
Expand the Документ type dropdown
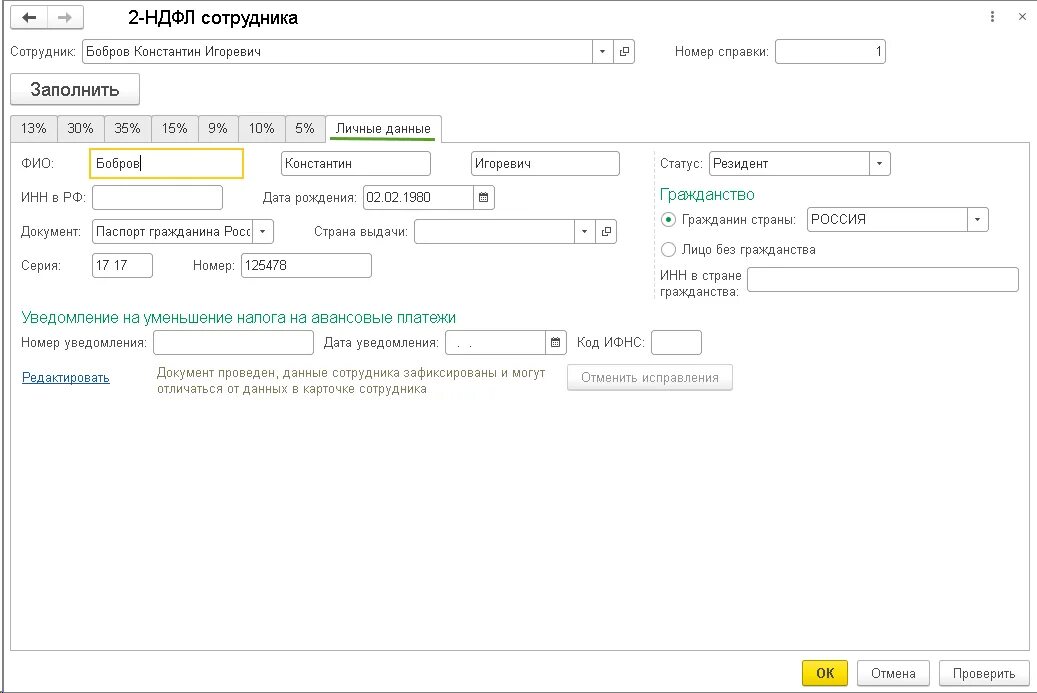pyautogui.click(x=263, y=231)
